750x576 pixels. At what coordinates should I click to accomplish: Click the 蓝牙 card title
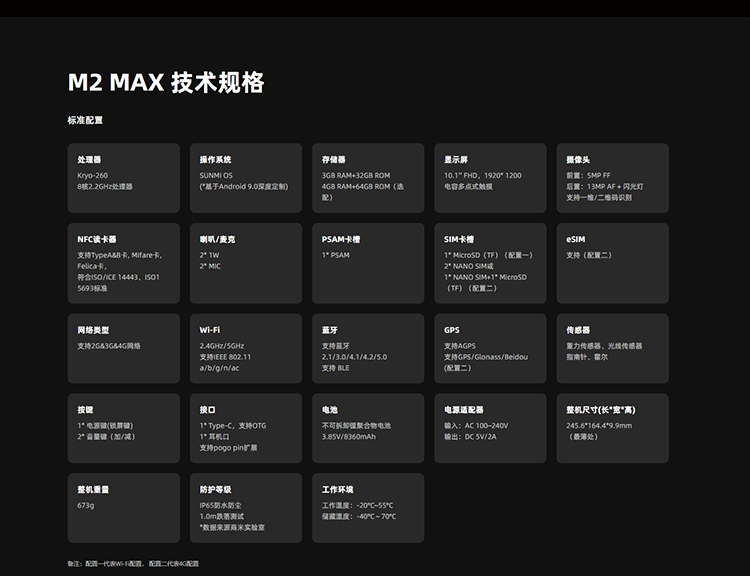pos(330,330)
